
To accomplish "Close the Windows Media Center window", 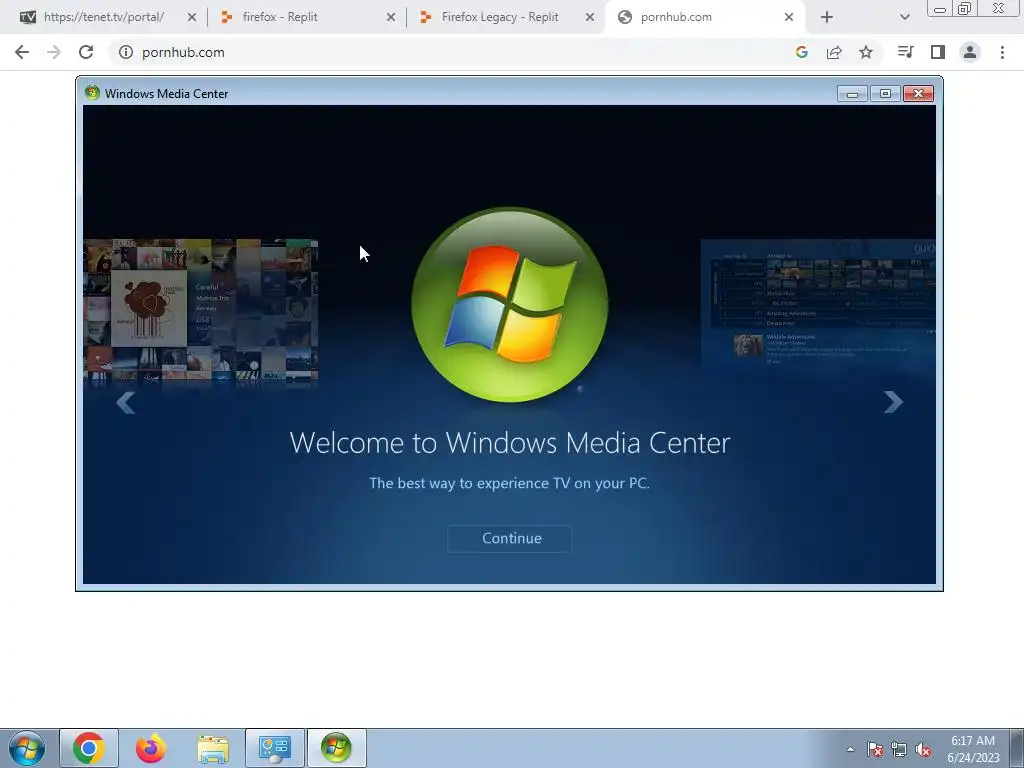I will (x=918, y=94).
